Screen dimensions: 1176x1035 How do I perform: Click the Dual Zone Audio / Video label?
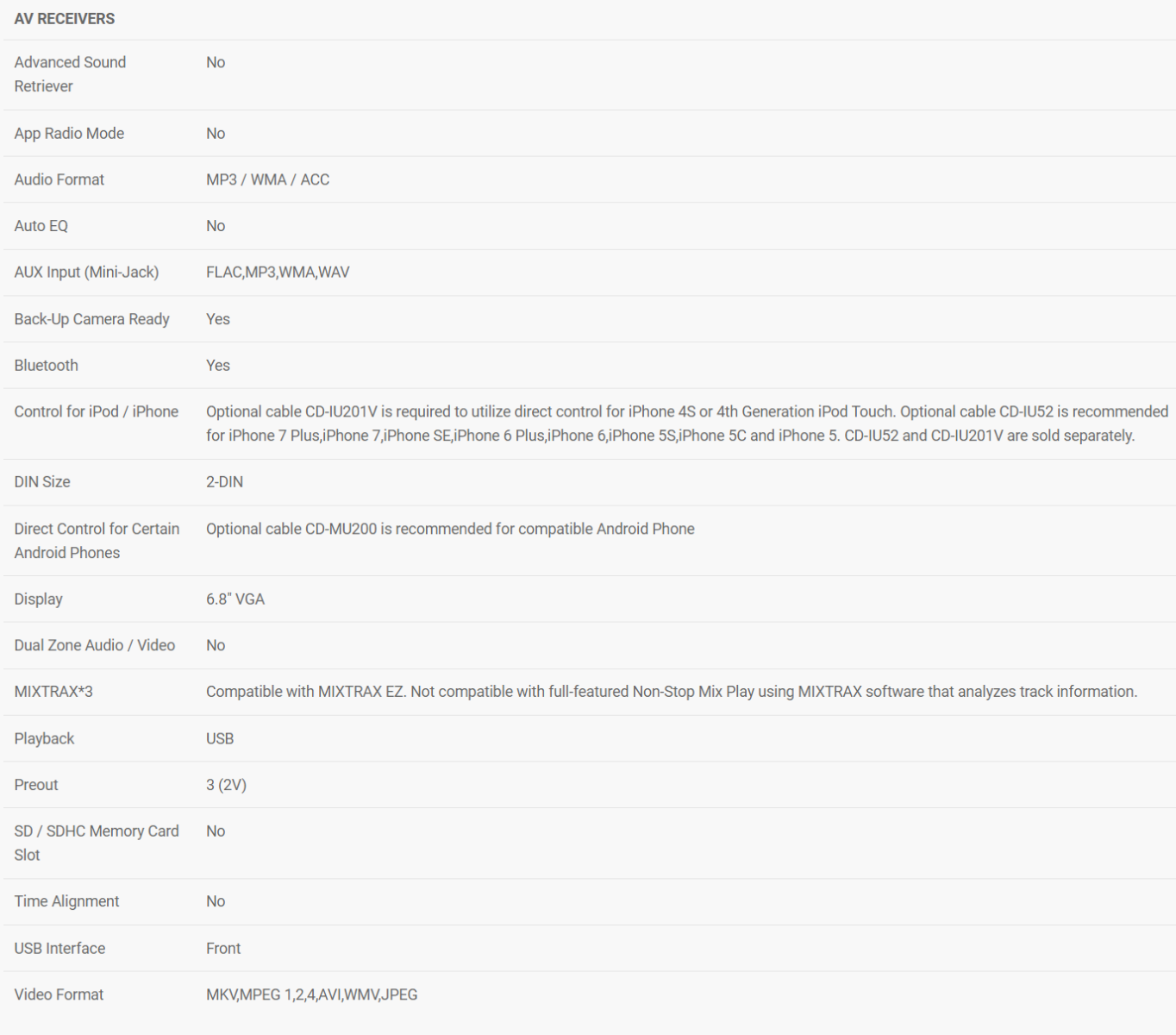(x=94, y=645)
